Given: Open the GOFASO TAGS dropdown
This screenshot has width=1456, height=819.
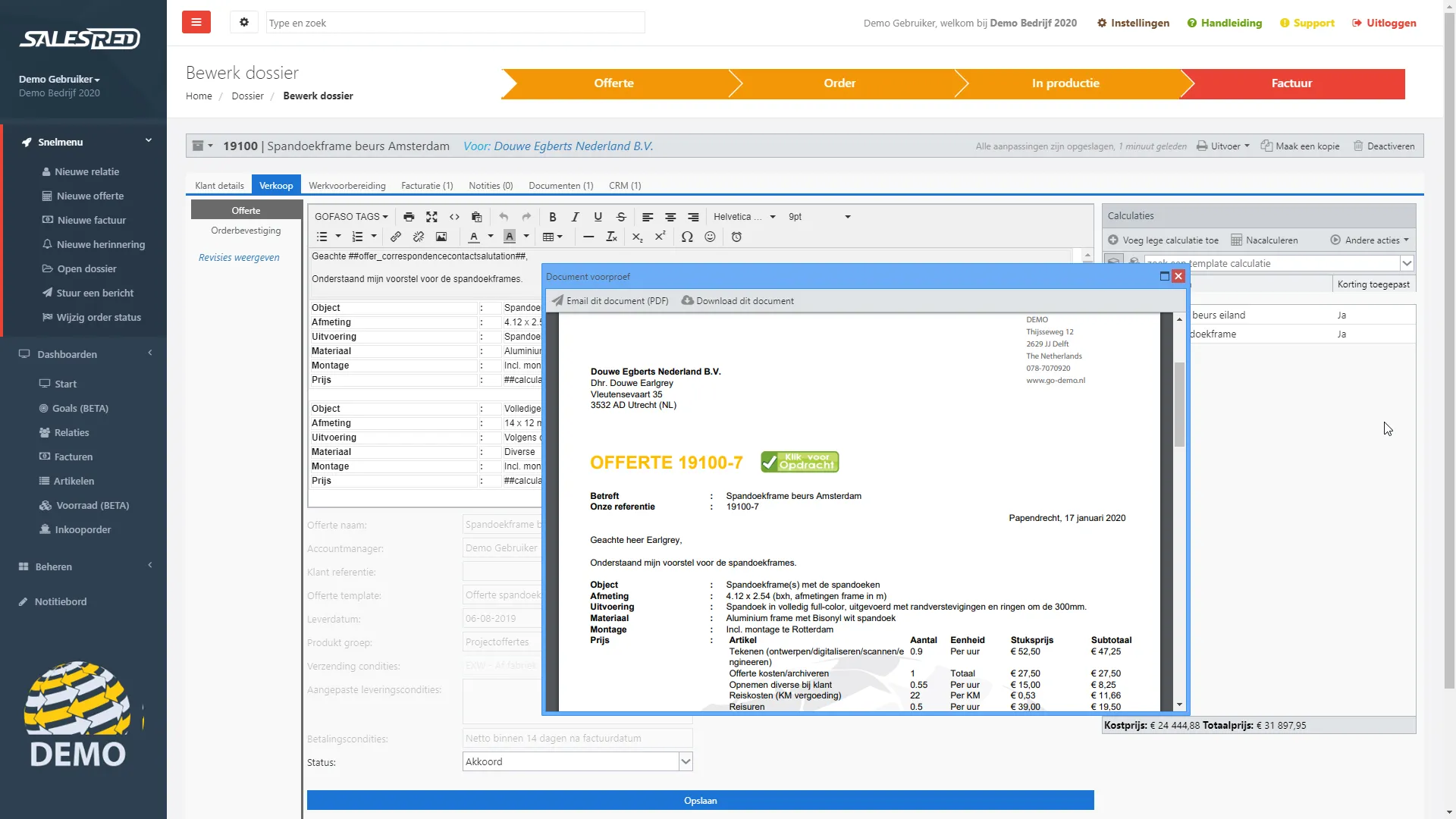Looking at the screenshot, I should click(351, 217).
